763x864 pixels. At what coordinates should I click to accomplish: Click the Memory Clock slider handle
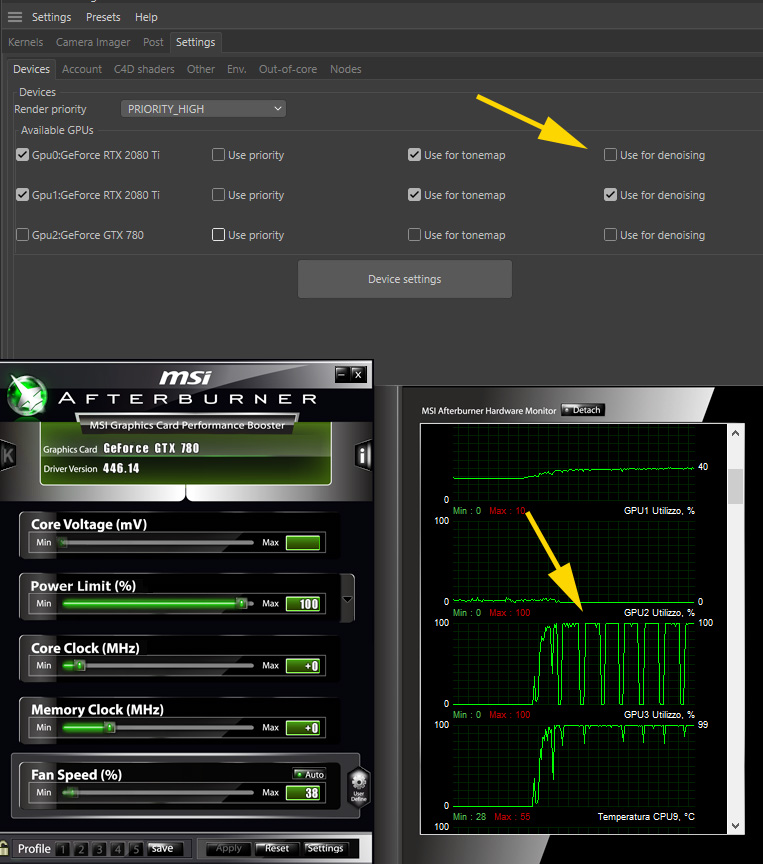tap(110, 727)
